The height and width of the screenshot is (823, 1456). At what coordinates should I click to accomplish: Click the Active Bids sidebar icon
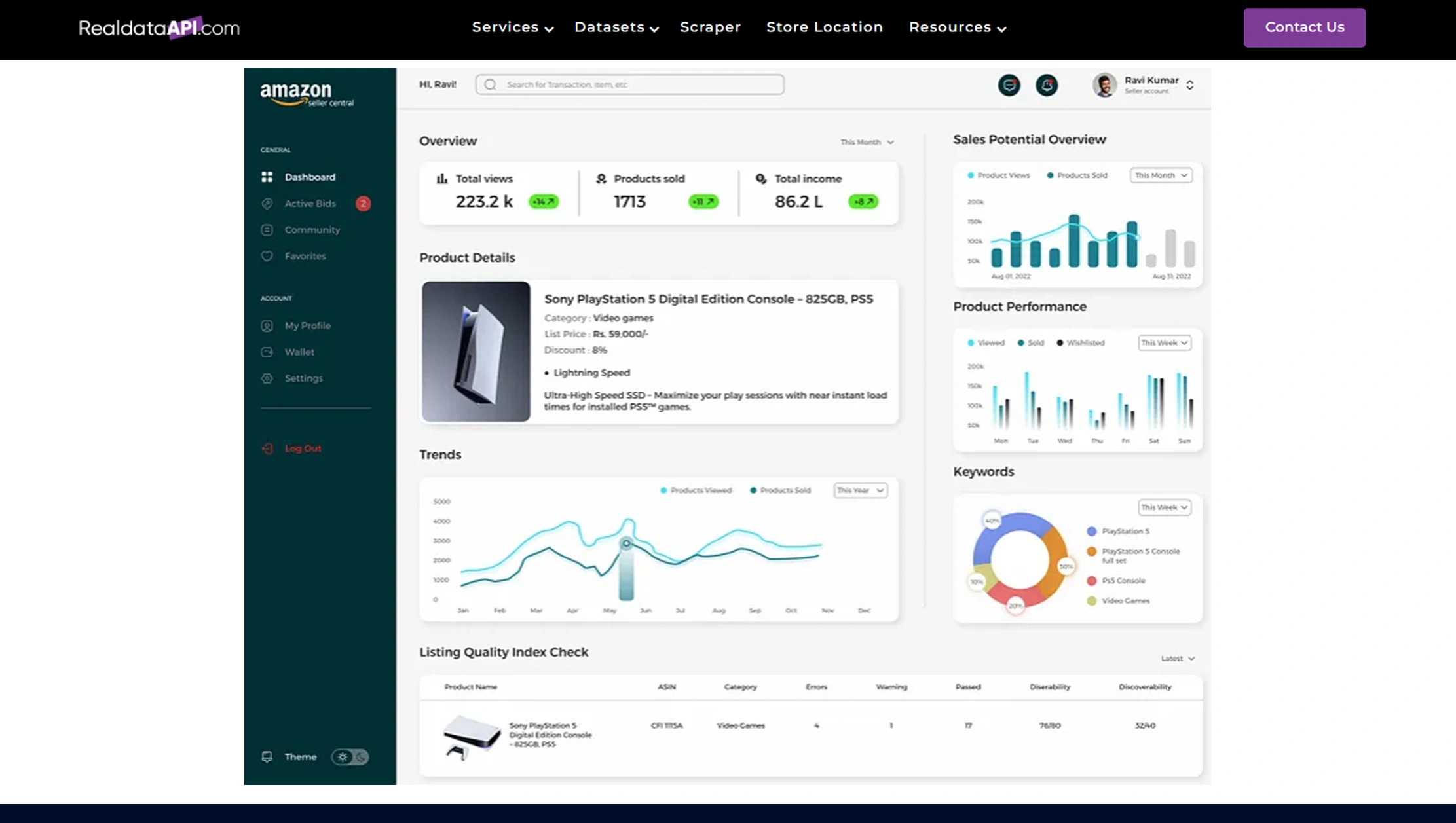[267, 204]
